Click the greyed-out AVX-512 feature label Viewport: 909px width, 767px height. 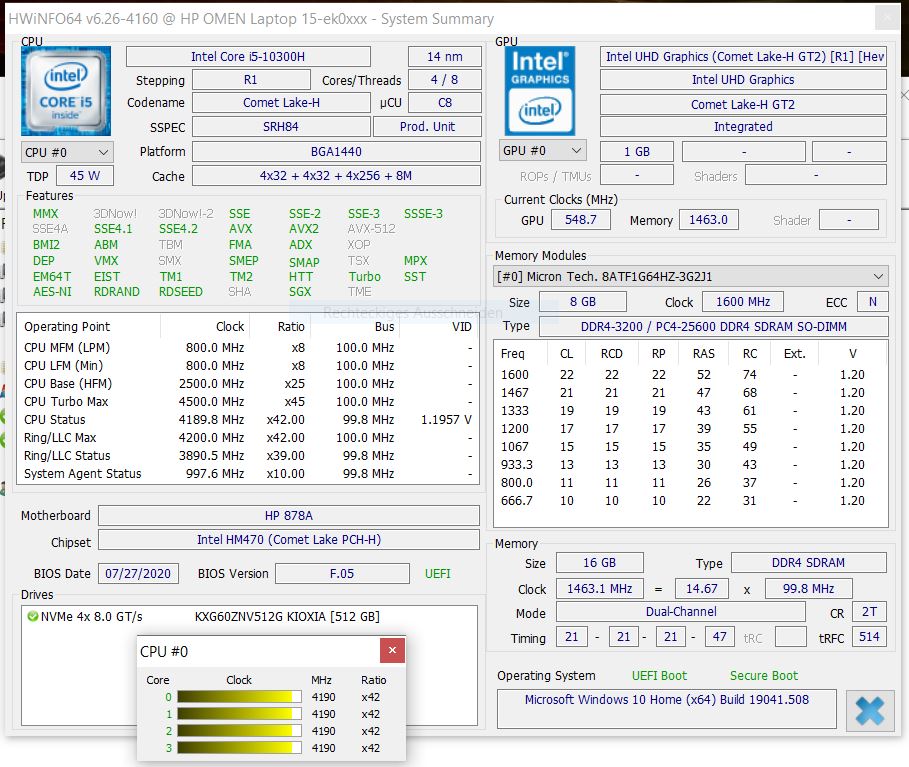(x=371, y=229)
